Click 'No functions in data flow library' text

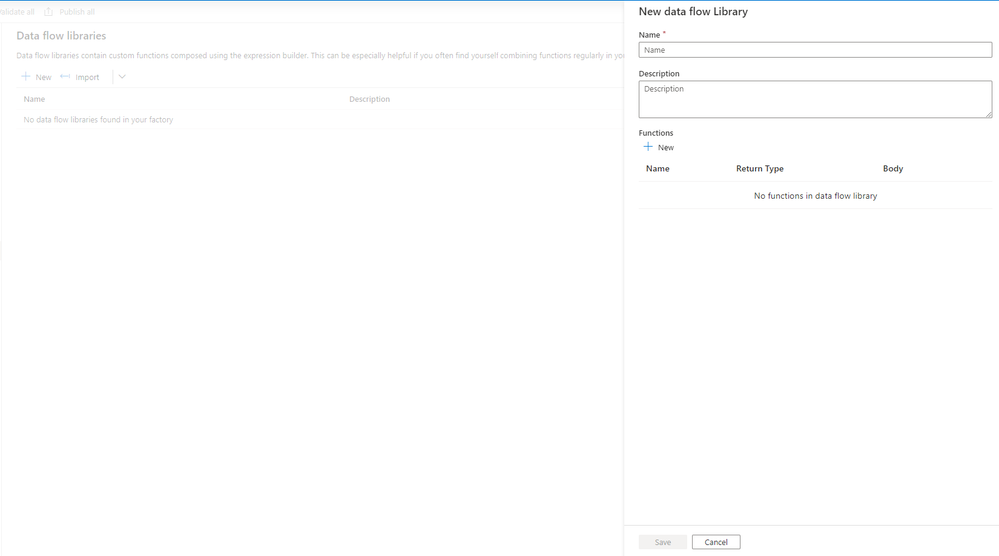(x=816, y=196)
